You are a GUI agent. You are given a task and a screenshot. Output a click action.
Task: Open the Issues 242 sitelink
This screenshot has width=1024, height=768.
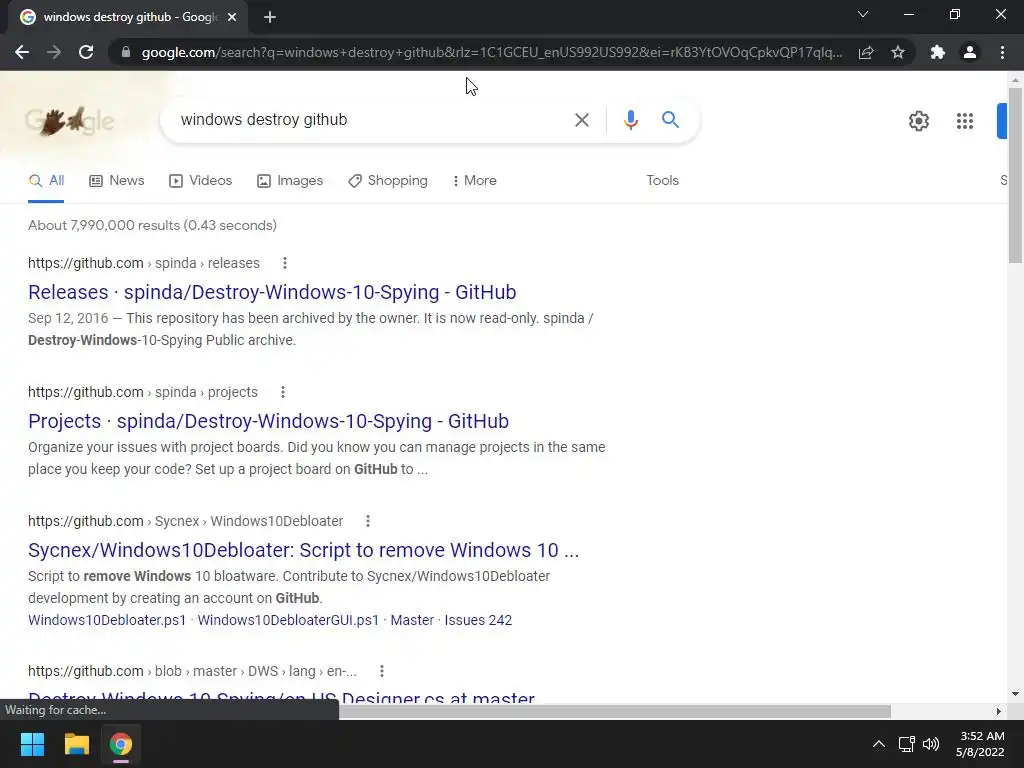pos(478,620)
